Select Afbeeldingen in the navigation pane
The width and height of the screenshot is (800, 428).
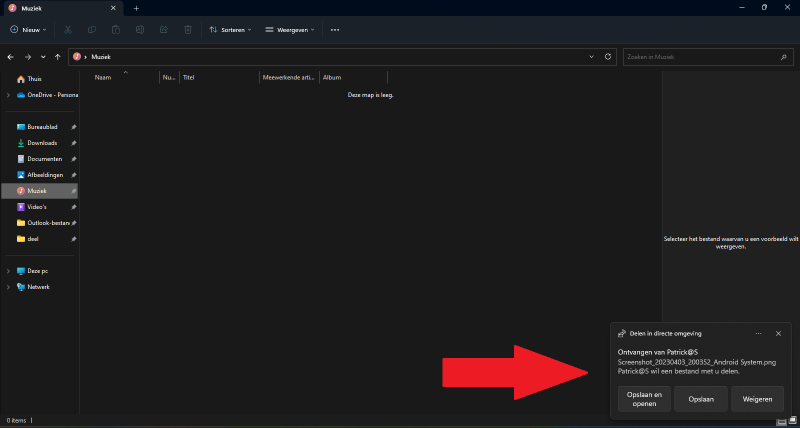pos(45,175)
